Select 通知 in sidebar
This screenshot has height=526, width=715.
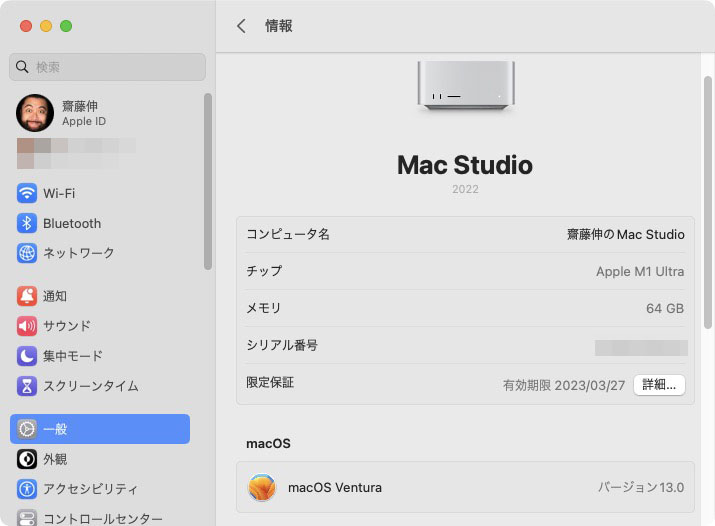(x=55, y=296)
